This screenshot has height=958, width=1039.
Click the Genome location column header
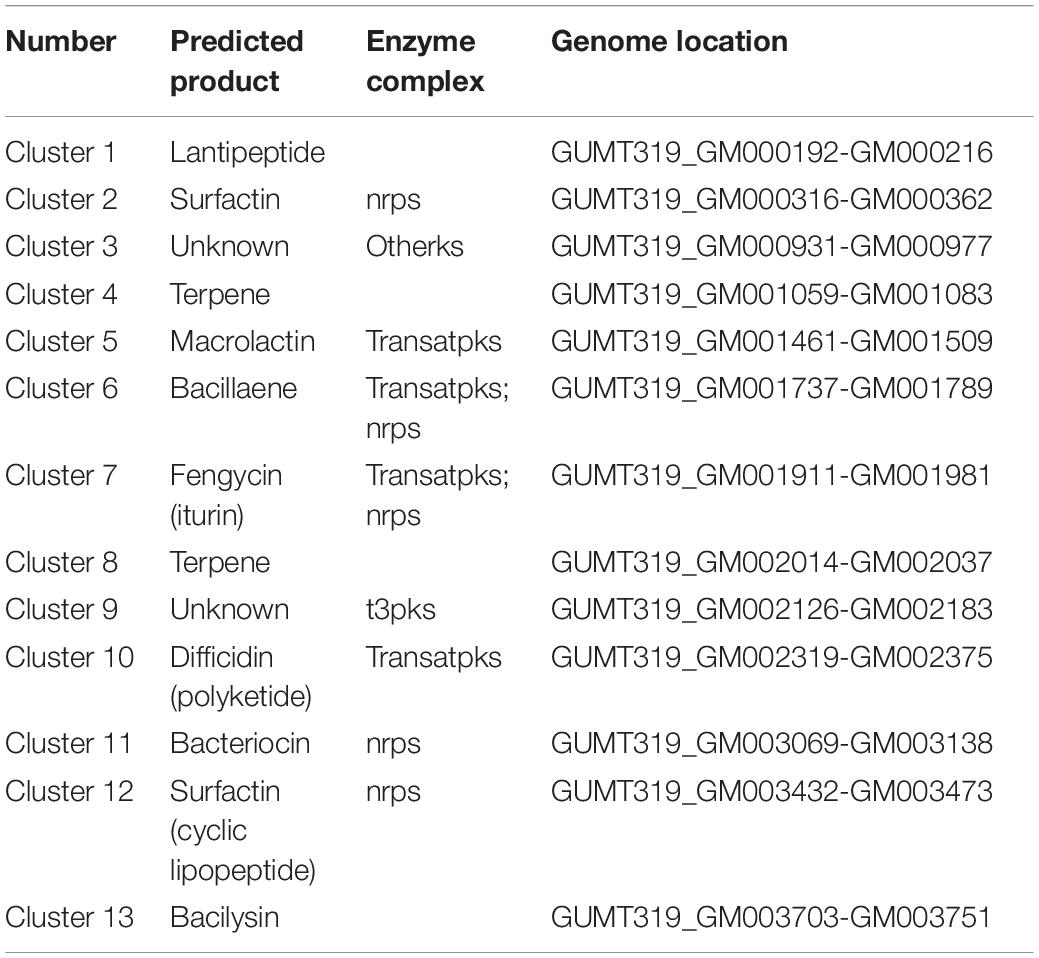[669, 42]
